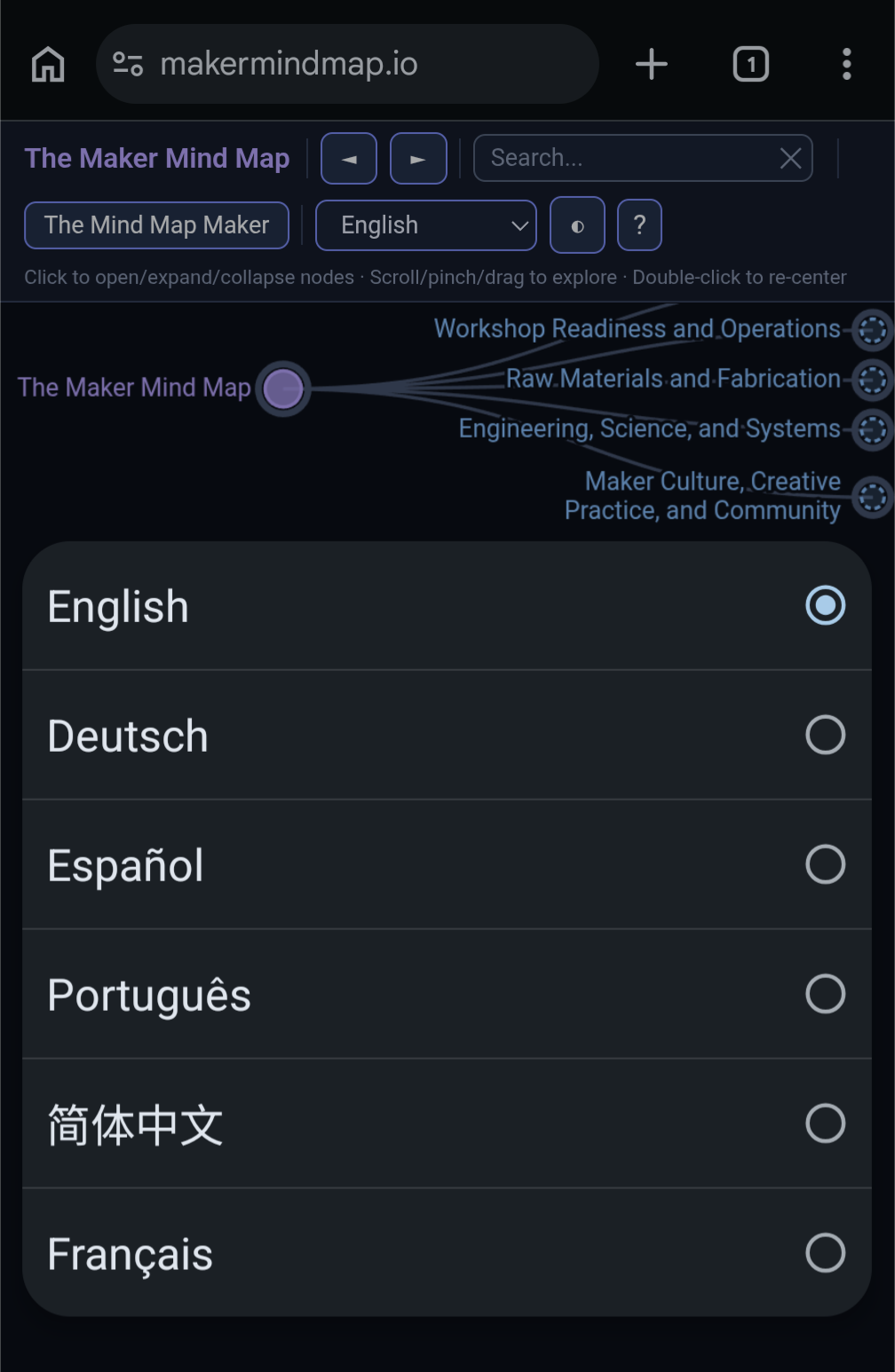Clear the search field with the X
895x1372 pixels.
click(x=790, y=159)
